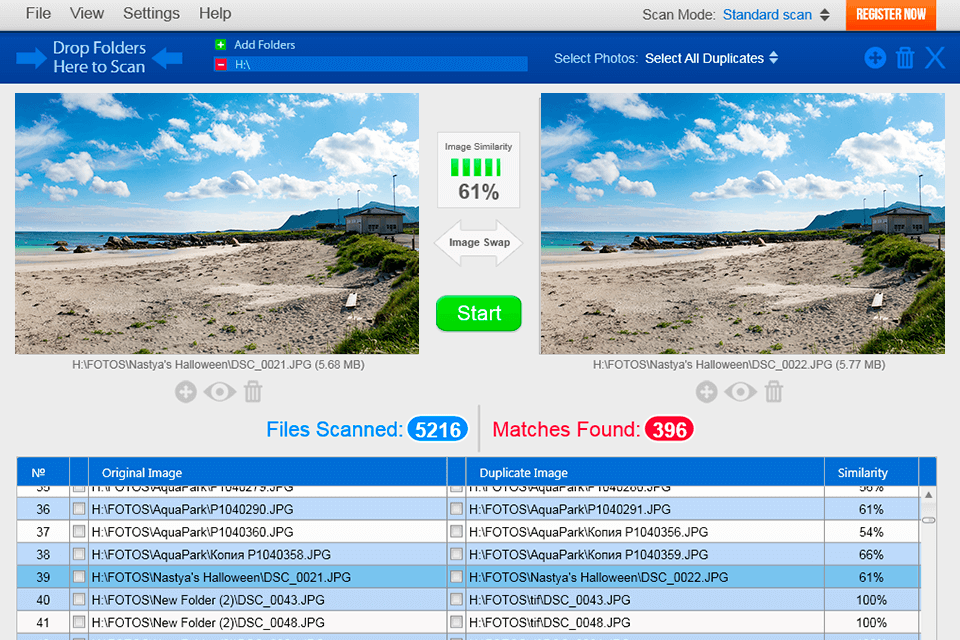Click the move icon in the top blue toolbar
The height and width of the screenshot is (640, 960).
coord(875,58)
